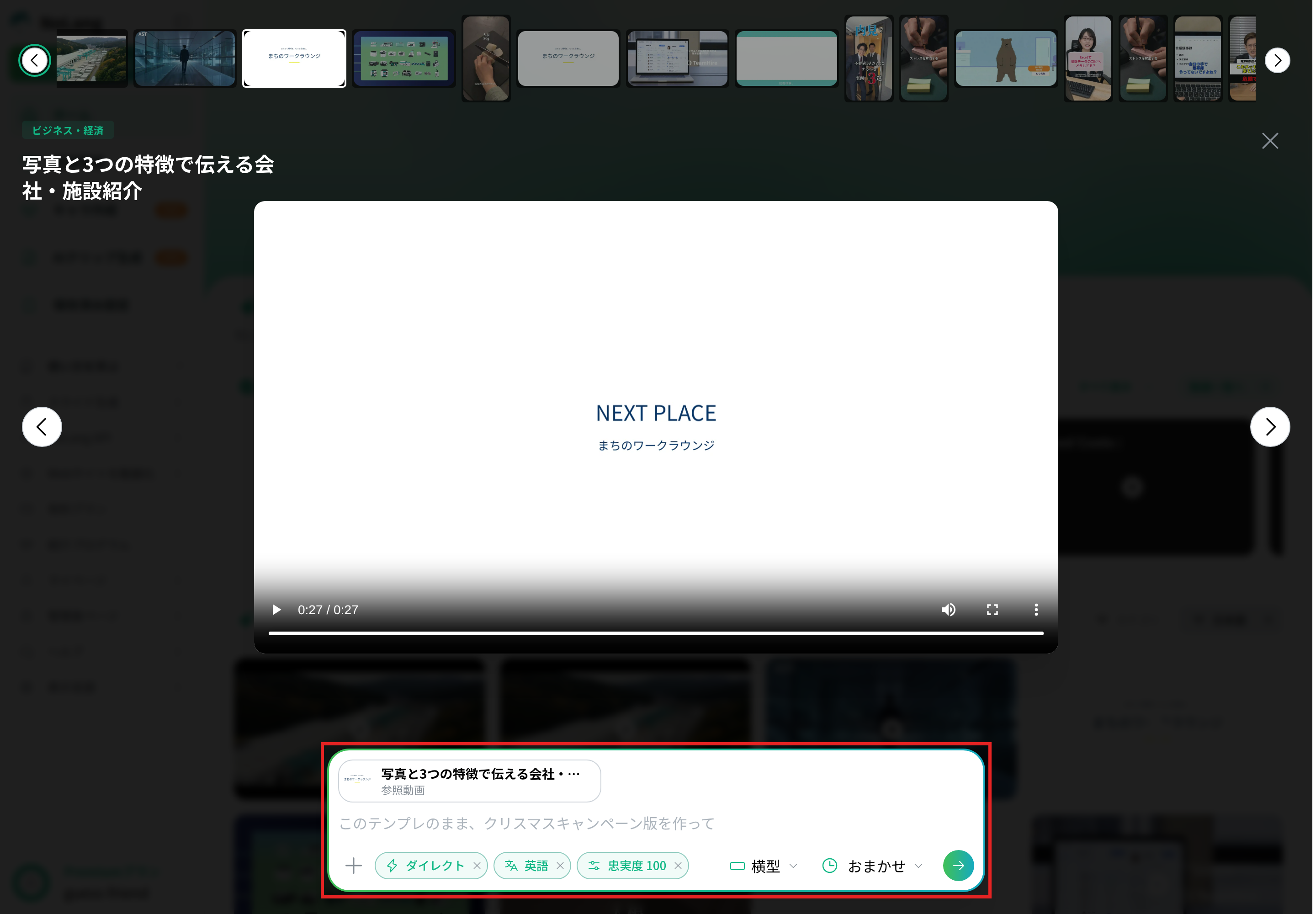Viewport: 1316px width, 914px height.
Task: Remove the 忠実度 100 chip
Action: coord(678,866)
